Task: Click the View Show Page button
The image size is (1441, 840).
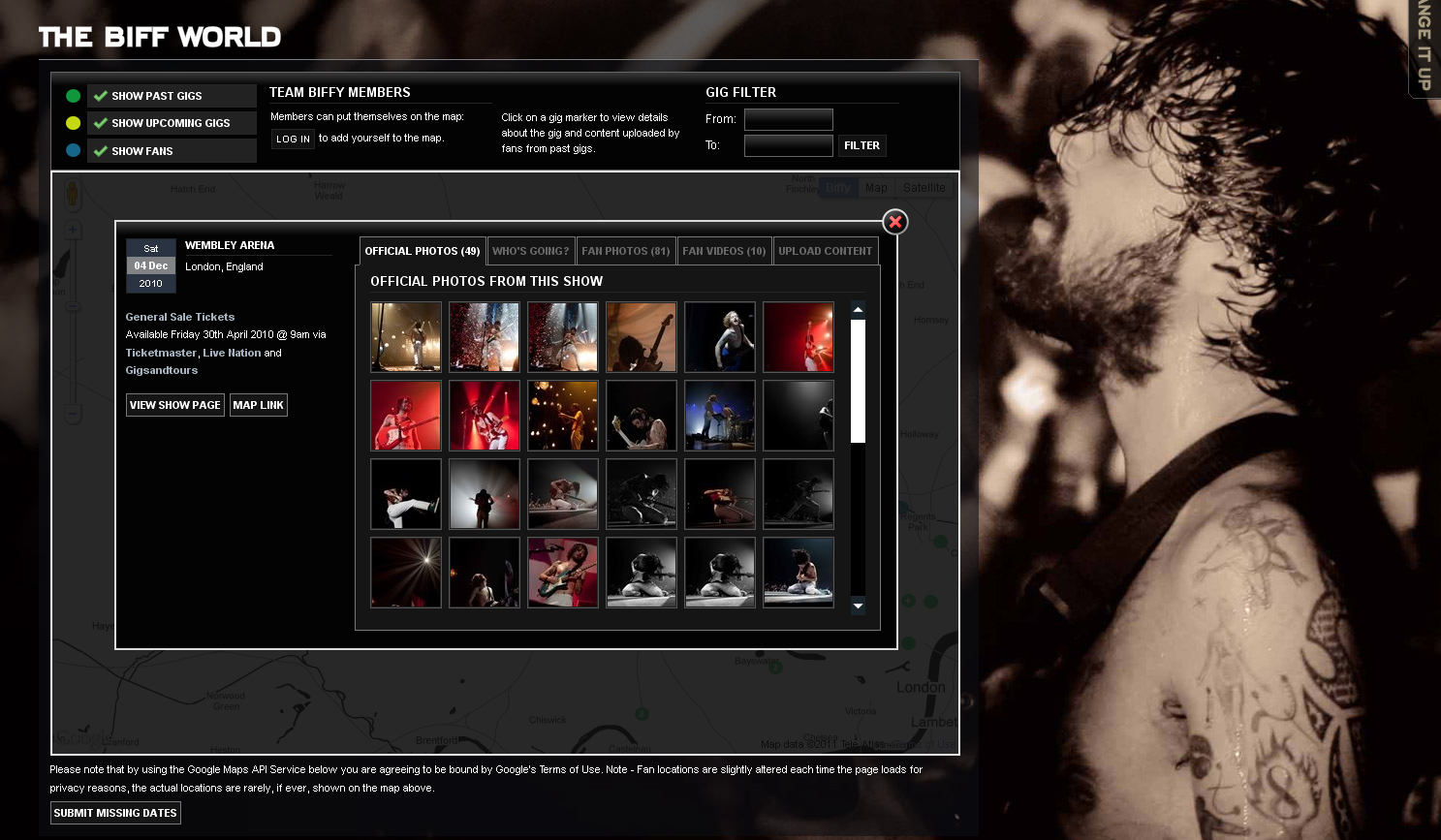Action: pyautogui.click(x=175, y=405)
